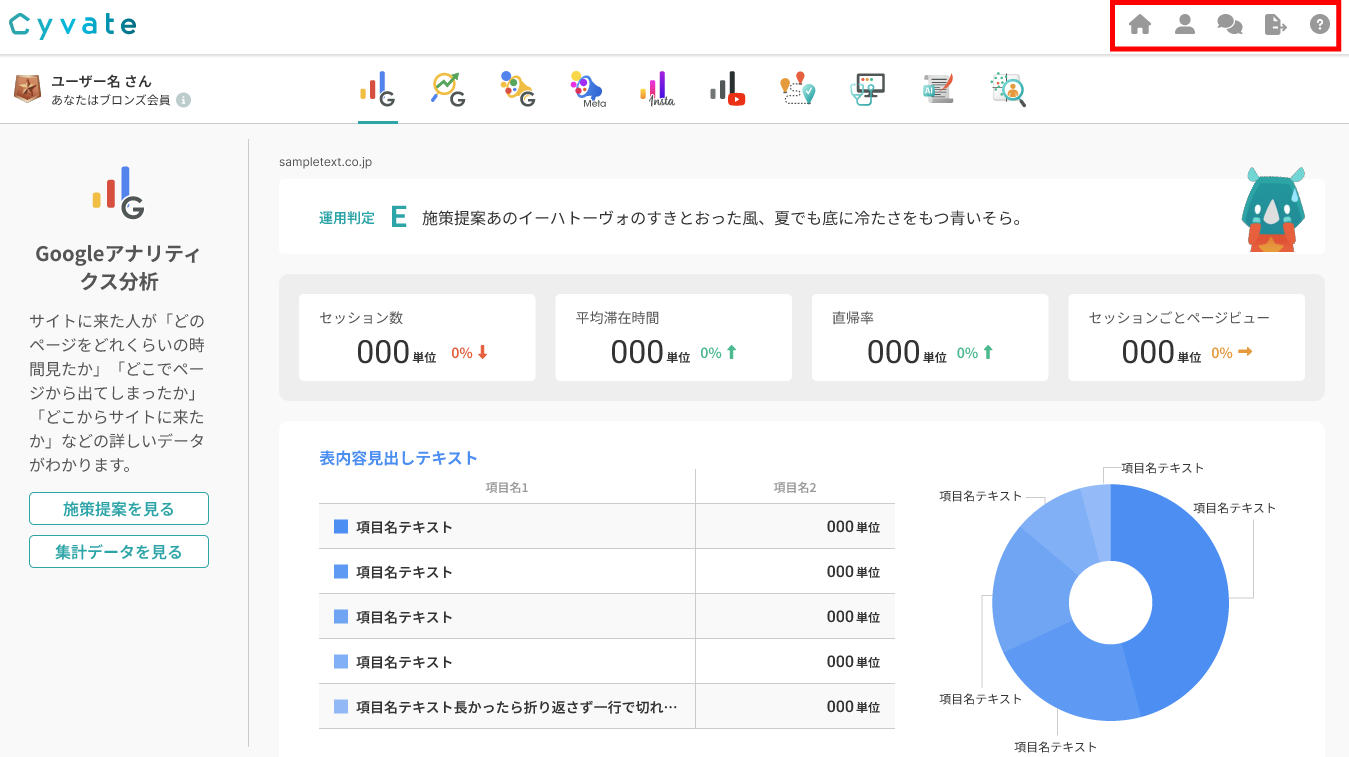Select the truncated last table row
The width and height of the screenshot is (1349, 757).
point(606,707)
